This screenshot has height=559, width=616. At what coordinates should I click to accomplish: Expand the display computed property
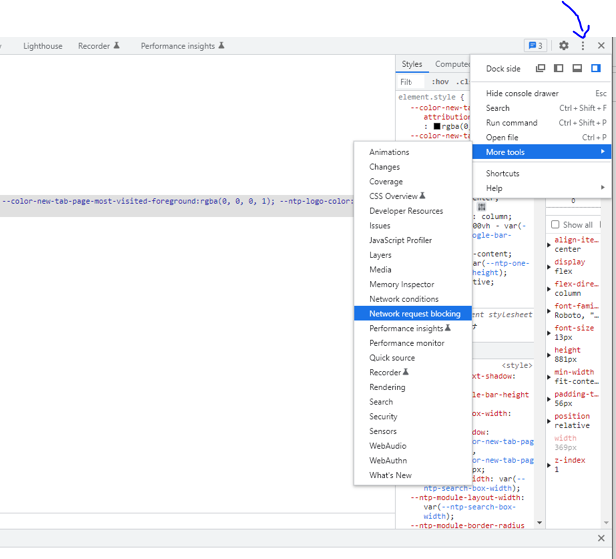(x=549, y=267)
